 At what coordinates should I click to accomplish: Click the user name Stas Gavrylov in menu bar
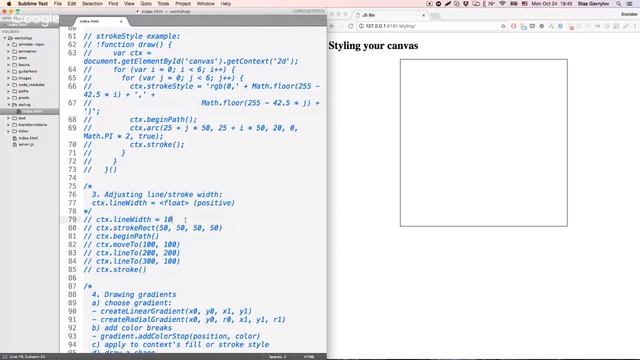[x=594, y=4]
